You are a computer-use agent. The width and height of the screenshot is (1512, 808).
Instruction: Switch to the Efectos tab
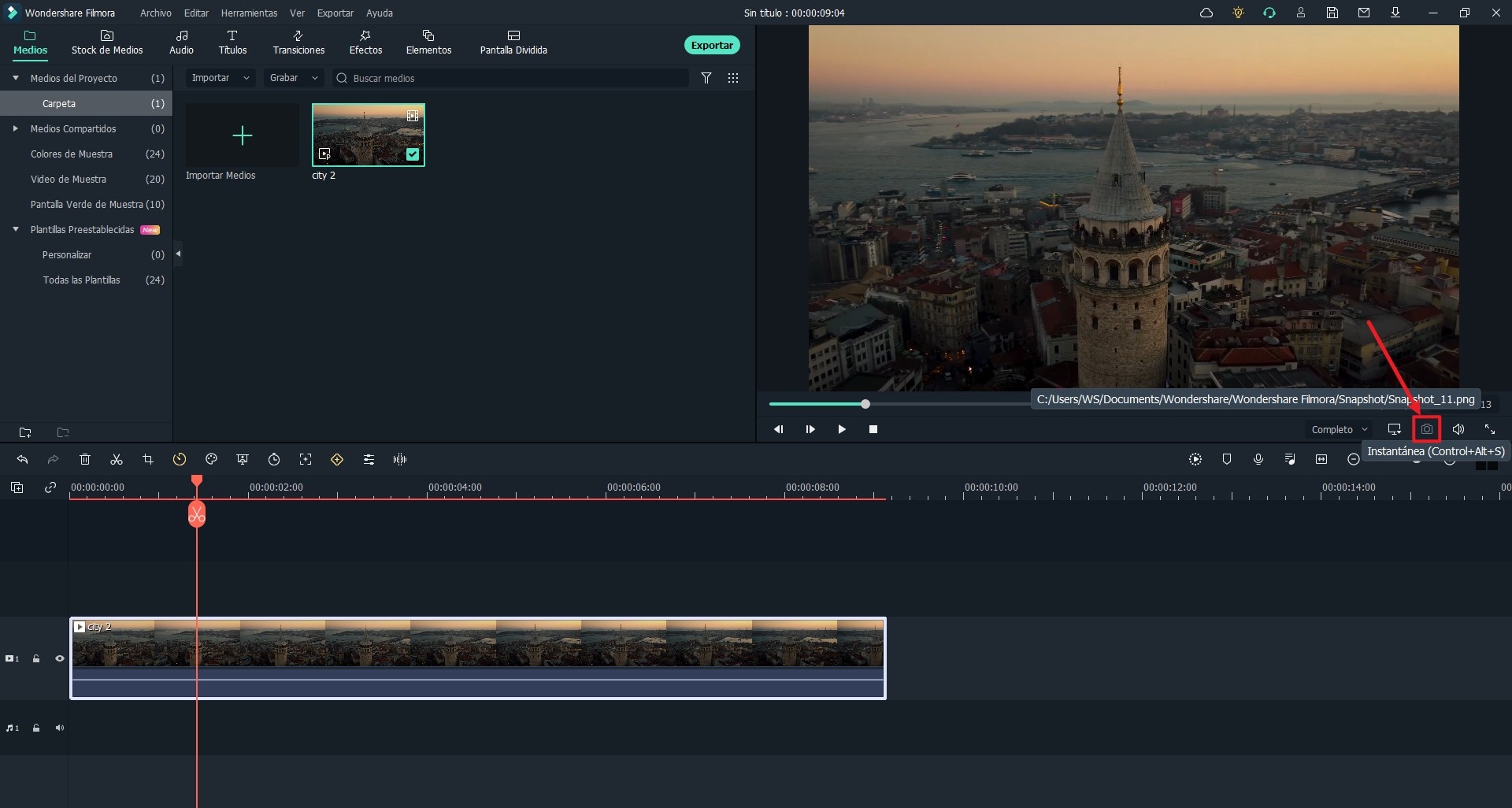click(x=365, y=43)
